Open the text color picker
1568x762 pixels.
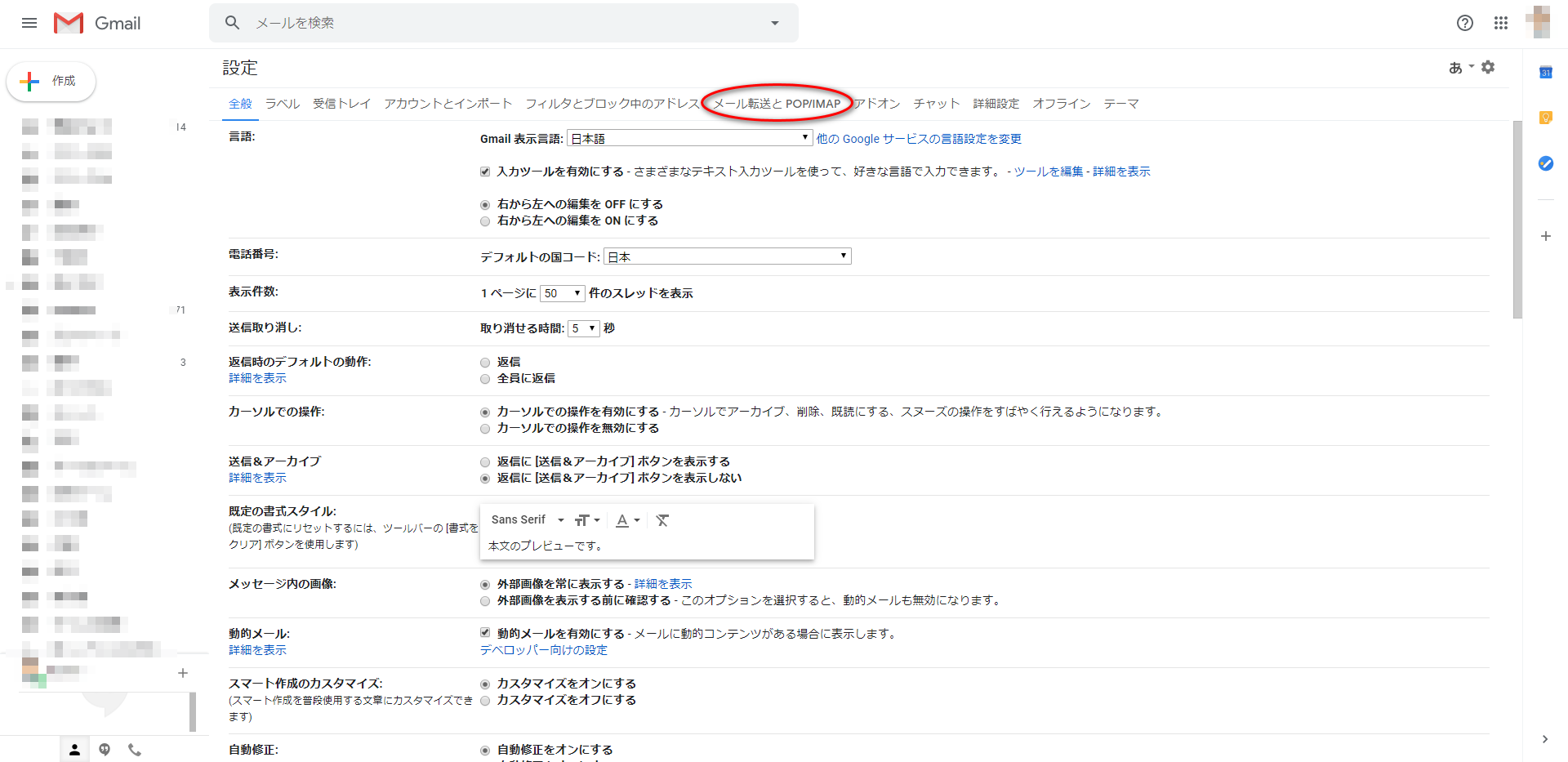(627, 520)
